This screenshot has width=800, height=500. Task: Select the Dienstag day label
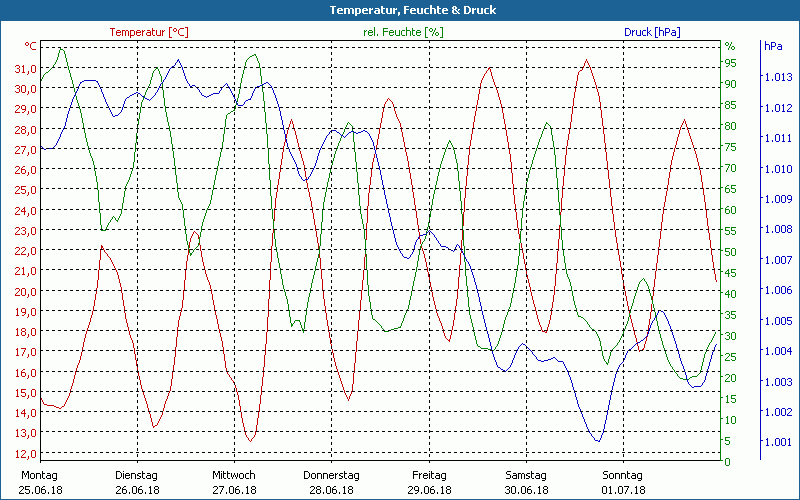[137, 475]
